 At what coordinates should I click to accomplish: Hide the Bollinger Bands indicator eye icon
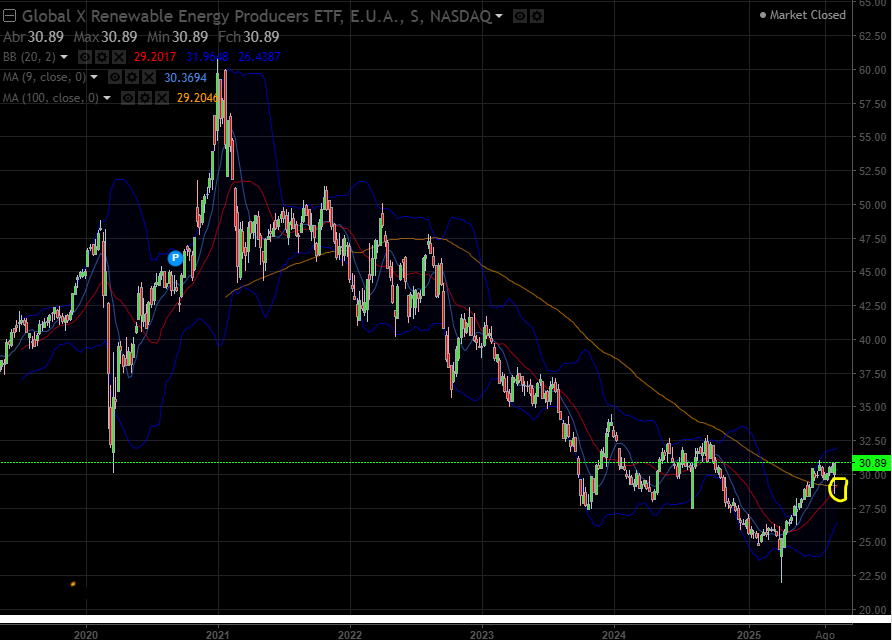tap(85, 57)
